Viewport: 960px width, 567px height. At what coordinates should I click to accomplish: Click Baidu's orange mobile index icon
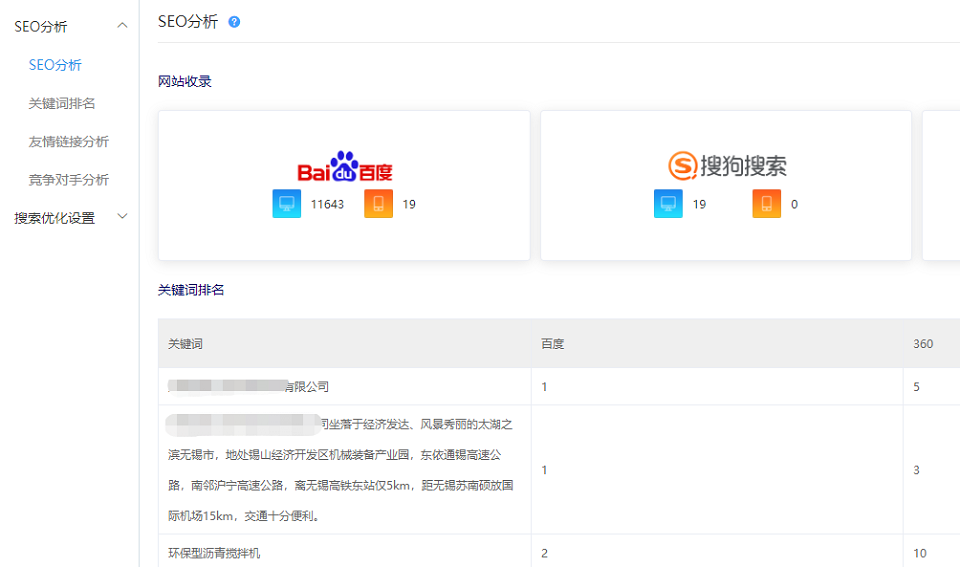point(378,204)
